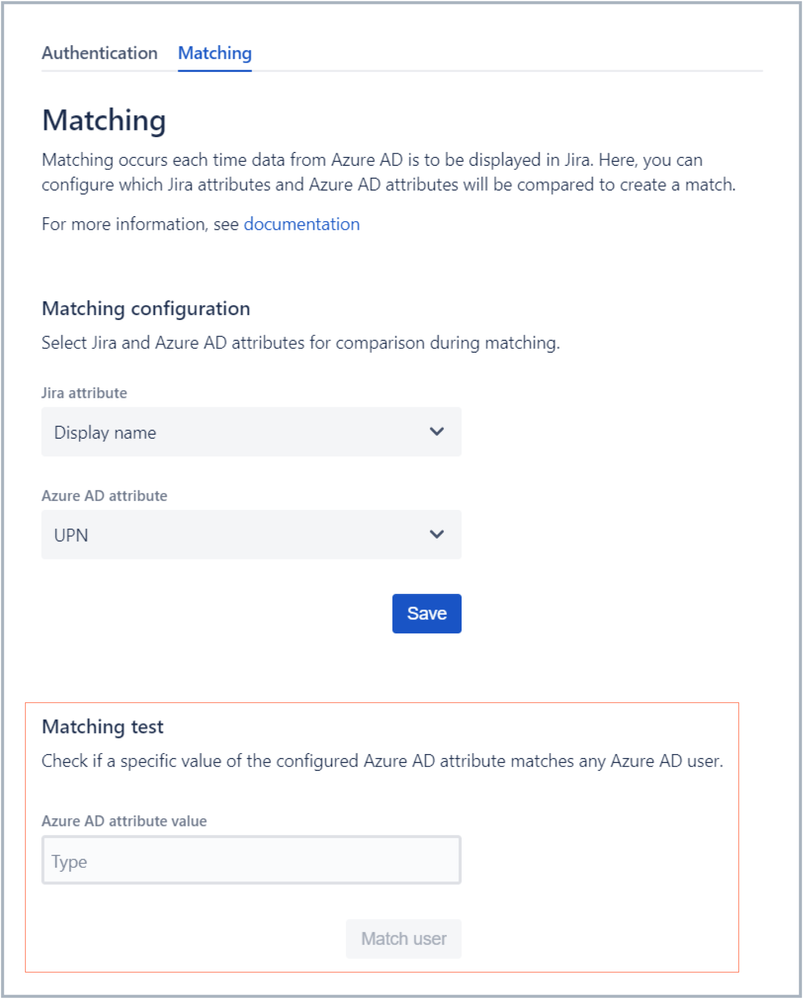Open the documentation link

pos(301,224)
